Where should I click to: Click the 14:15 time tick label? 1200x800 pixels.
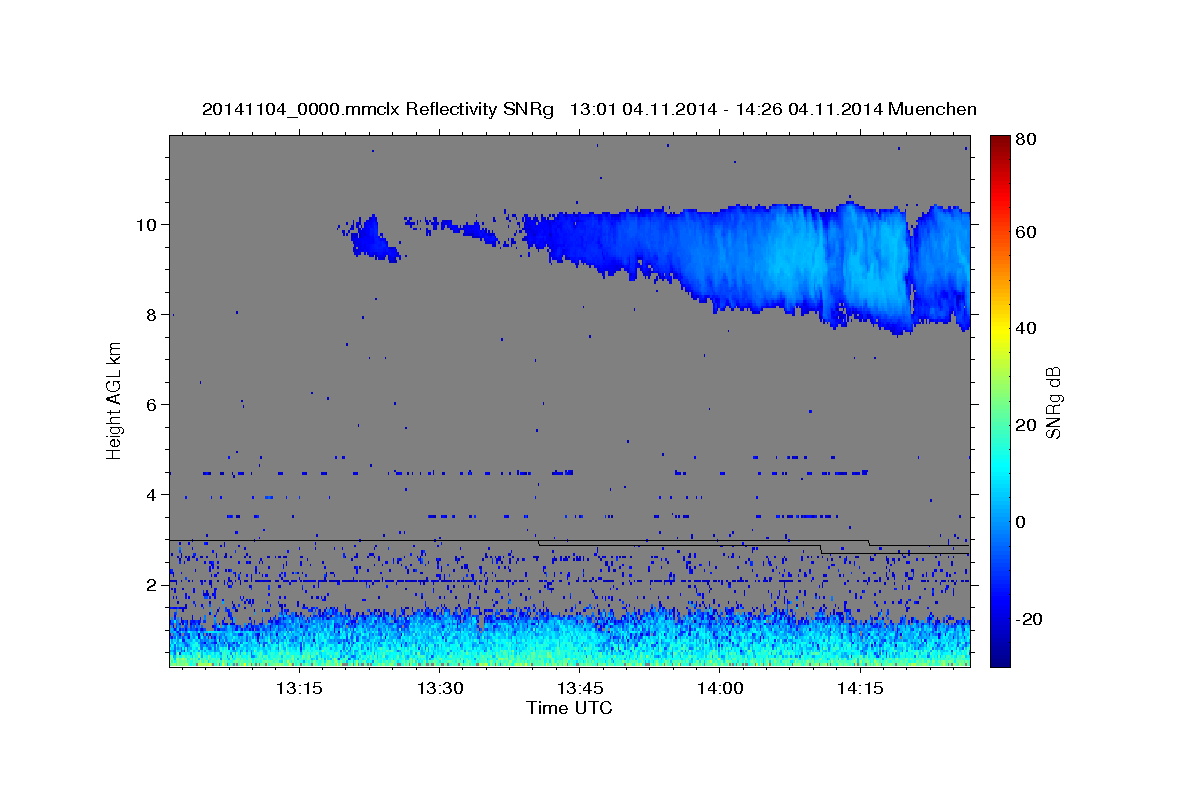[x=860, y=688]
